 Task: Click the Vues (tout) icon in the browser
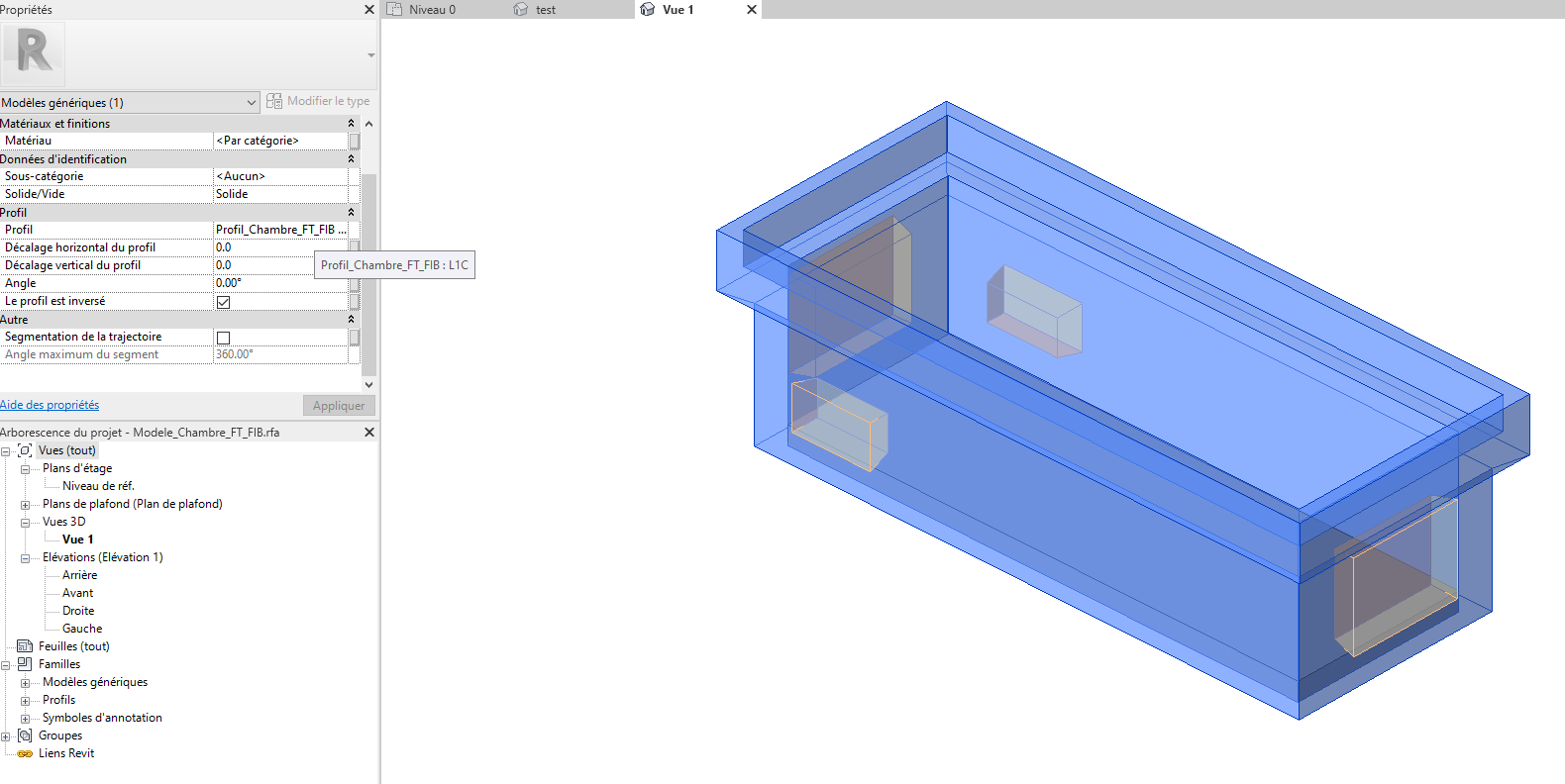pos(25,450)
